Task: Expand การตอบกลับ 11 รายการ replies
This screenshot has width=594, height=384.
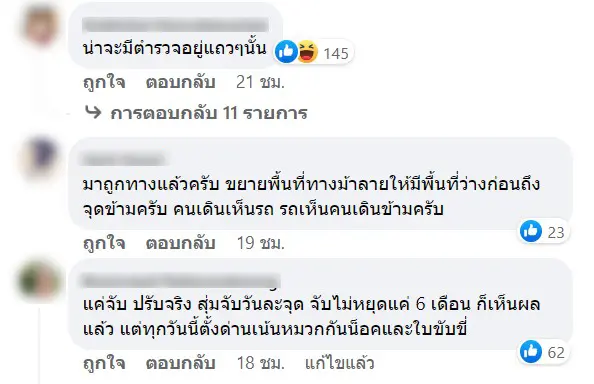Action: click(x=209, y=113)
